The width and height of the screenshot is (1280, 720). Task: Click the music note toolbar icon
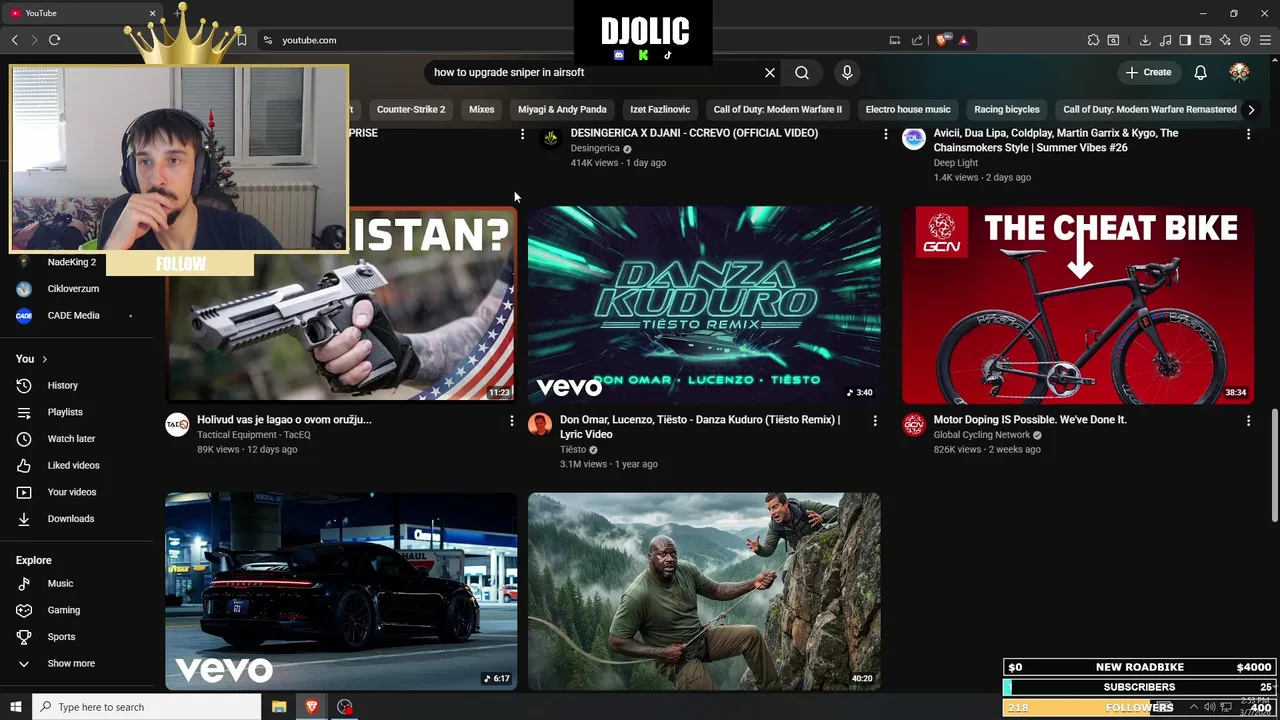(1165, 40)
